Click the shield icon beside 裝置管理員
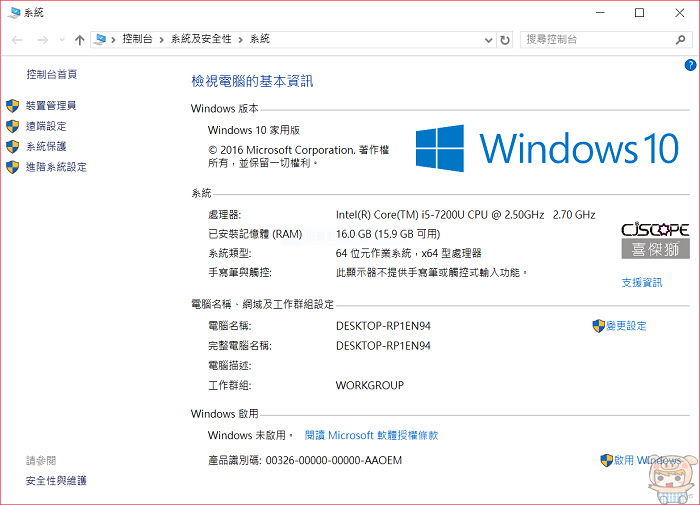The image size is (700, 505). 12,106
